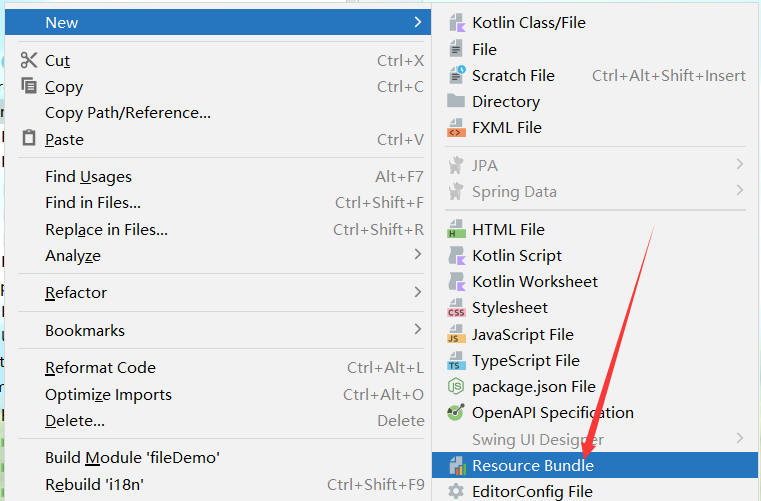761x501 pixels.
Task: Expand the Analyze submenu arrow
Action: (x=417, y=255)
